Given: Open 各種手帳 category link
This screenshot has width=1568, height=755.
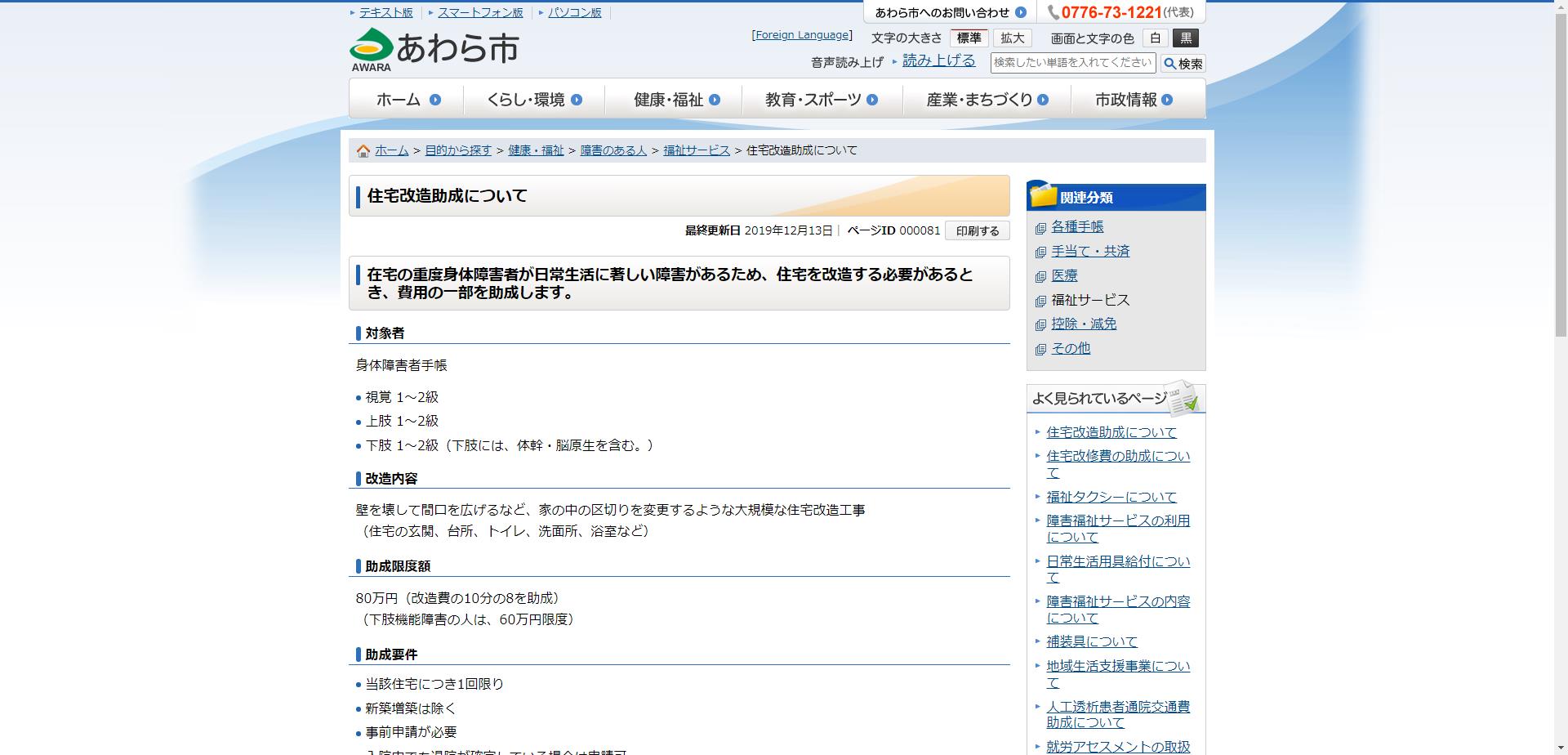Looking at the screenshot, I should click(x=1077, y=227).
